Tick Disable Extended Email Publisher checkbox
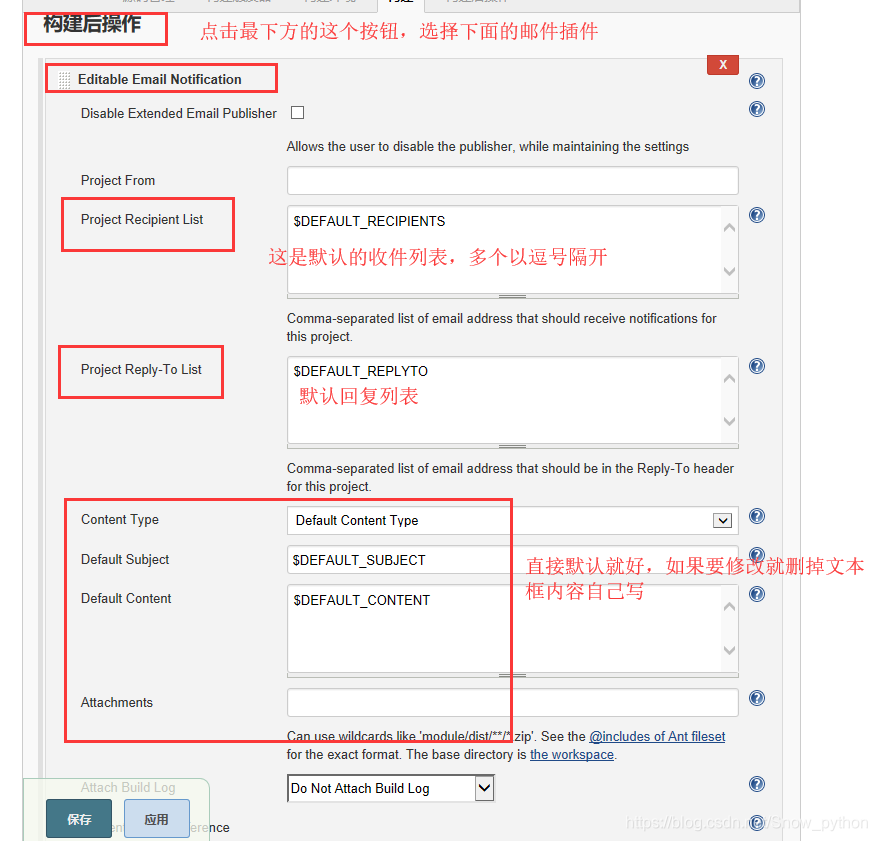 click(298, 113)
